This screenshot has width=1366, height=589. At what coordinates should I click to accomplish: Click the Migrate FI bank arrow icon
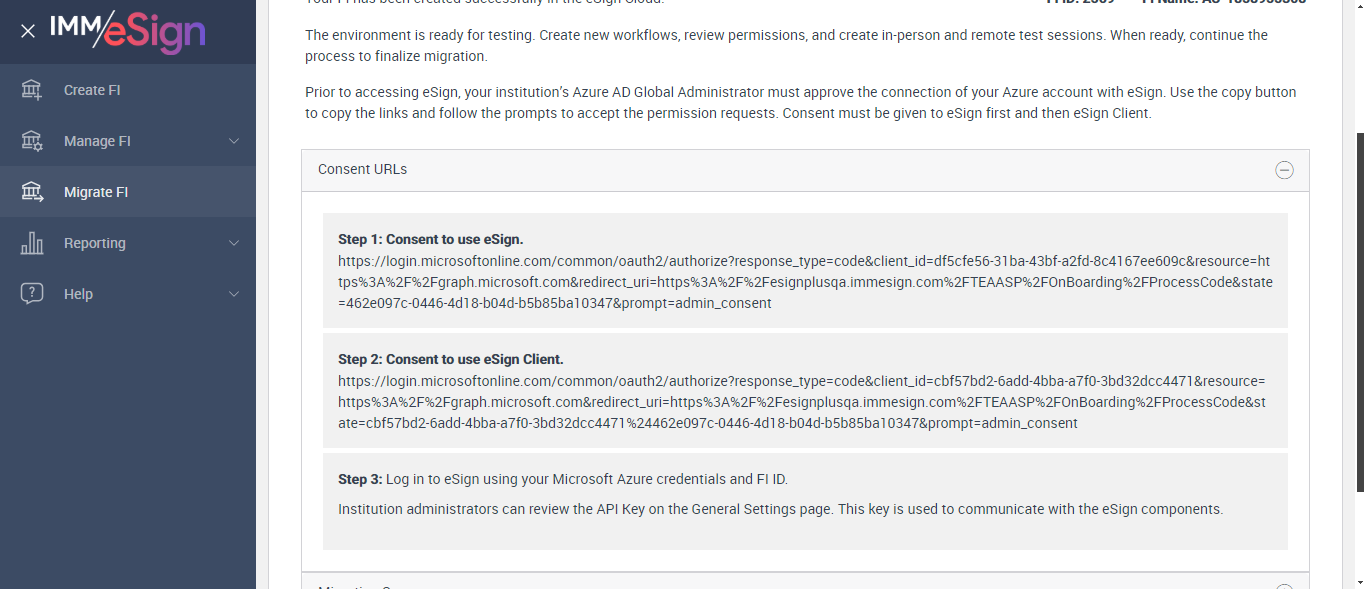coord(32,192)
